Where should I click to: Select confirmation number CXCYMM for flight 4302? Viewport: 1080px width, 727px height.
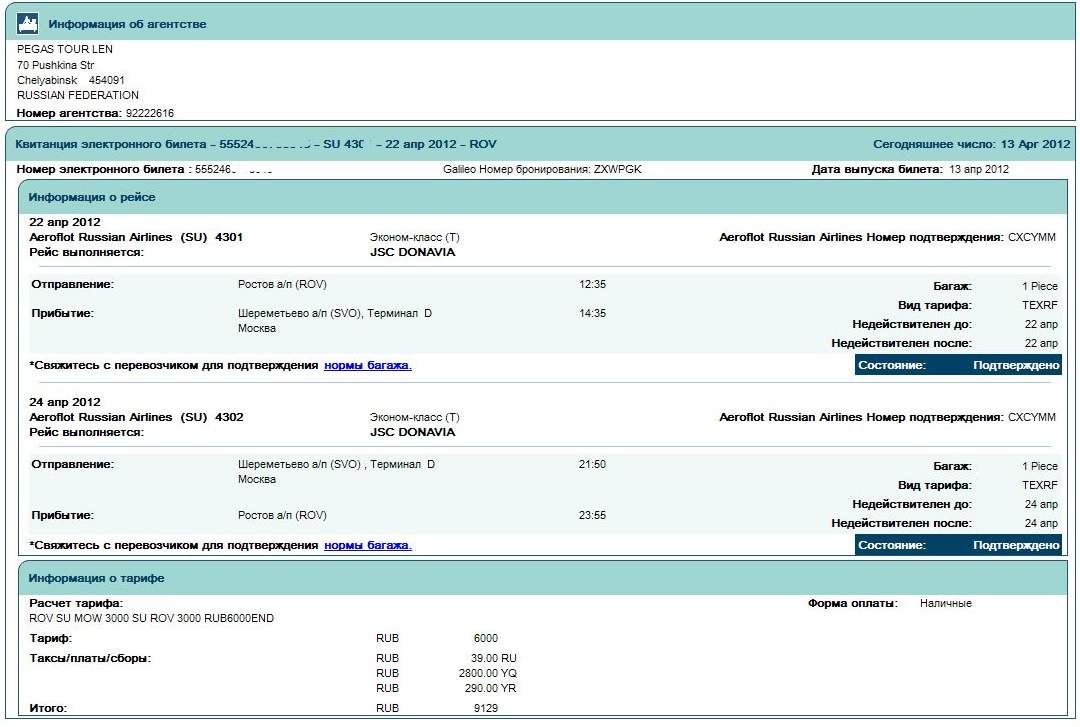point(1032,417)
